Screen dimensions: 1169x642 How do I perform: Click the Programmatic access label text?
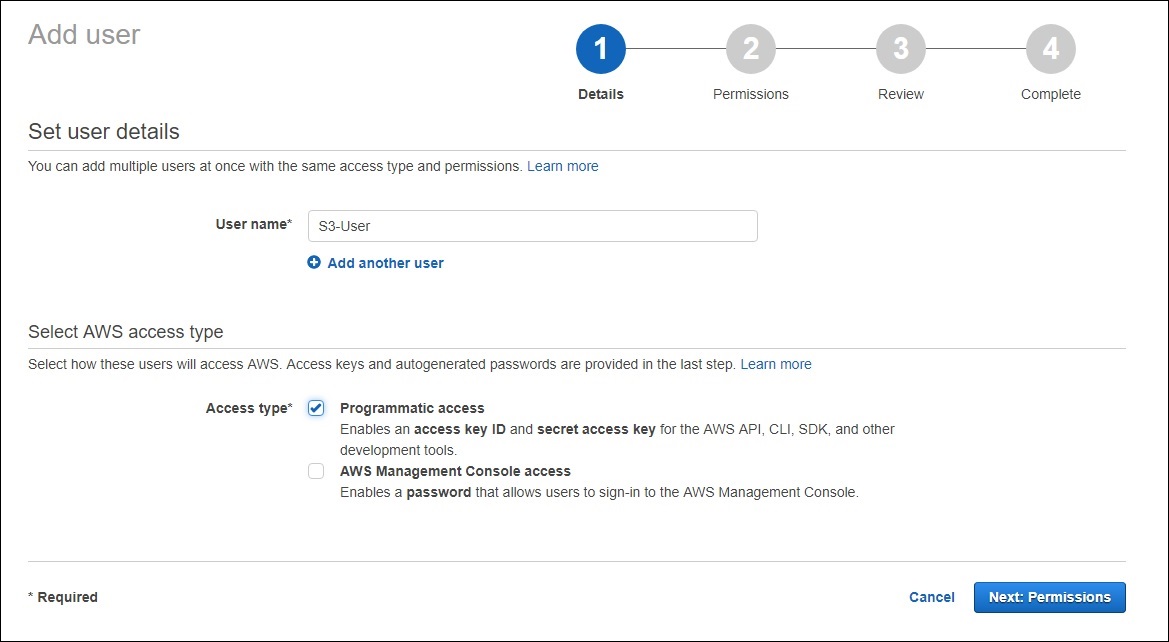(412, 408)
